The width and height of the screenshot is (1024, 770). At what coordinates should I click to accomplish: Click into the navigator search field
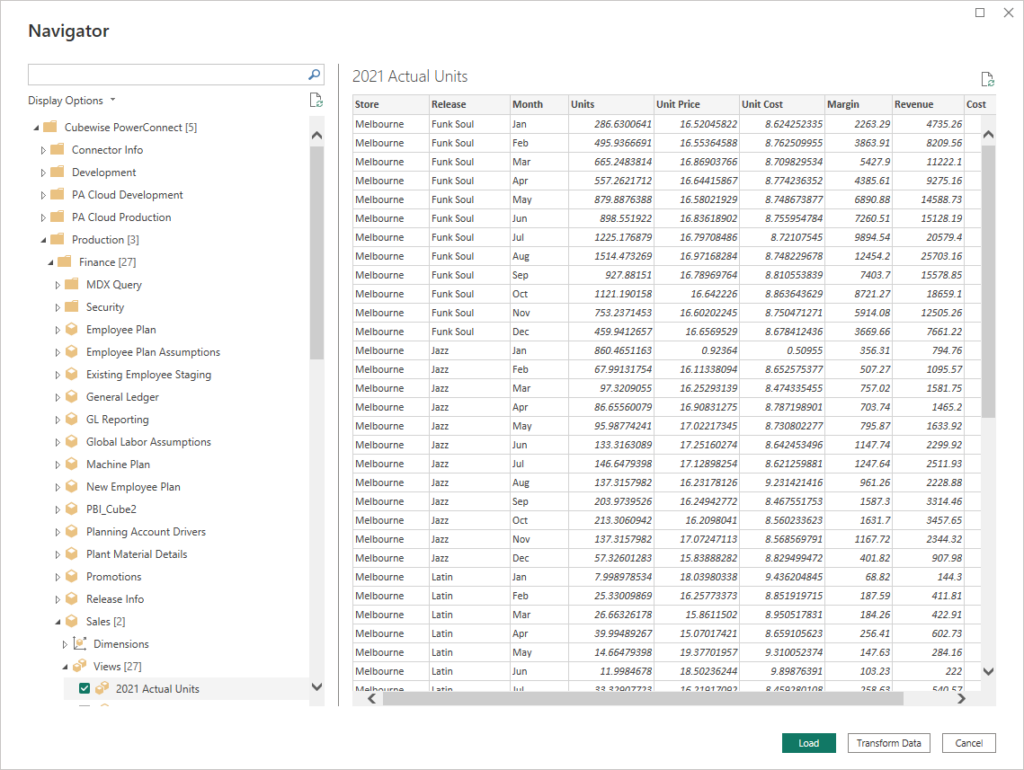[165, 75]
